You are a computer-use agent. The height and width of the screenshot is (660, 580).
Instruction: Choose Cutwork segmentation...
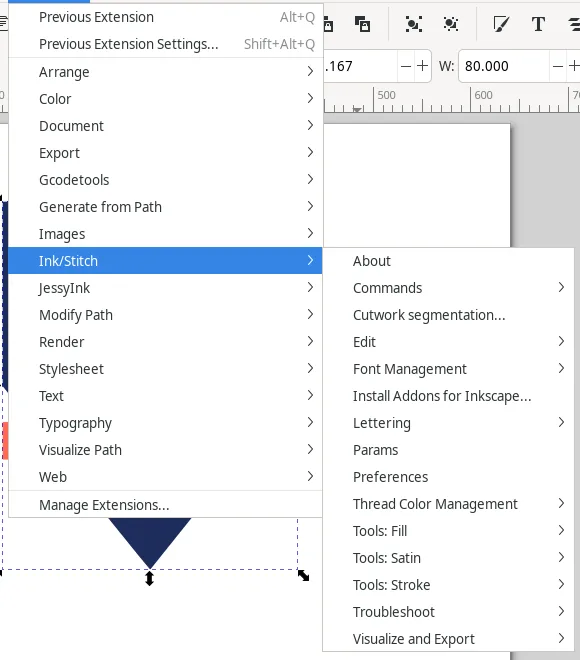click(448, 315)
